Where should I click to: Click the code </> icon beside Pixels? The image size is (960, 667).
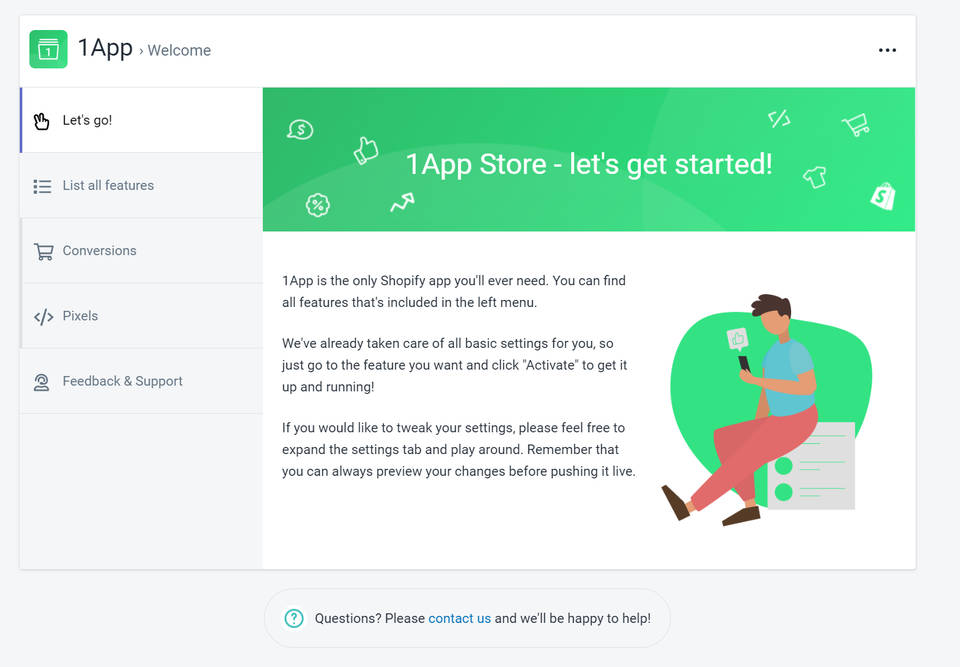pos(42,315)
